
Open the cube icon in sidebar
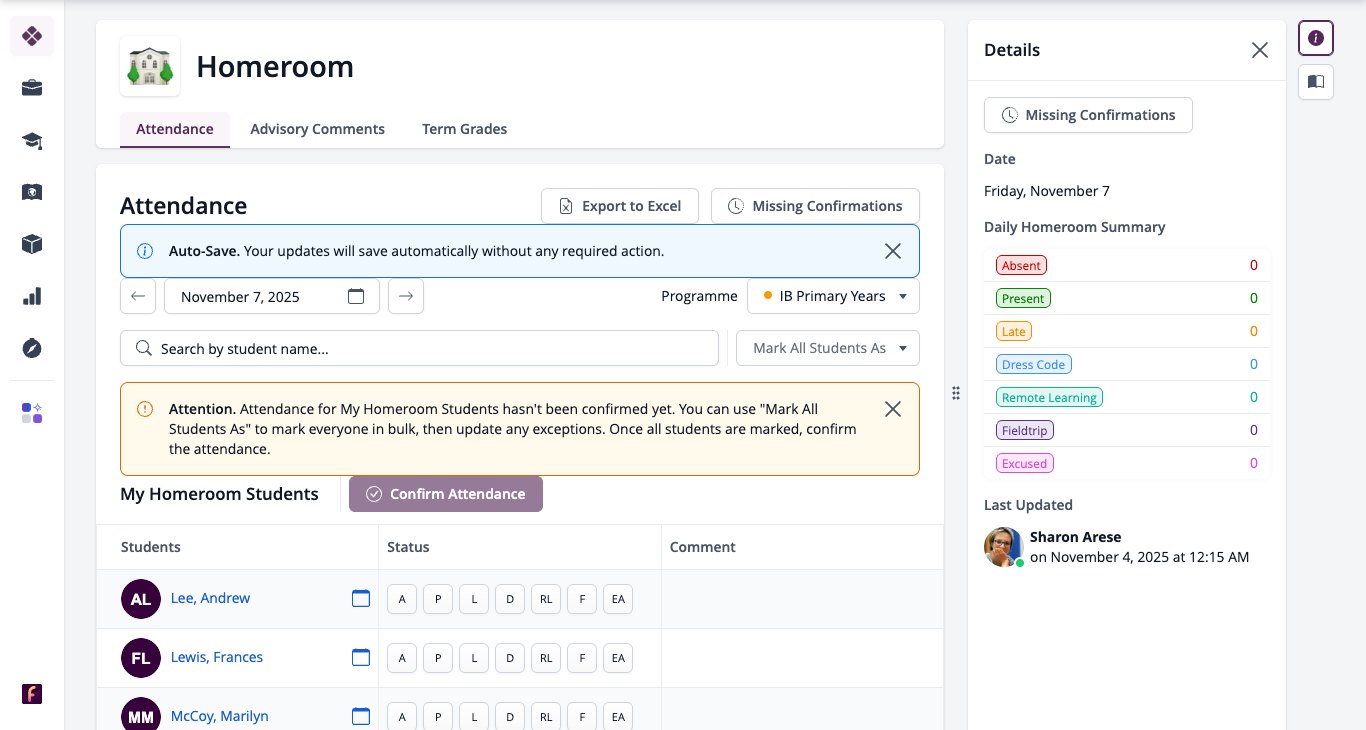(x=32, y=244)
